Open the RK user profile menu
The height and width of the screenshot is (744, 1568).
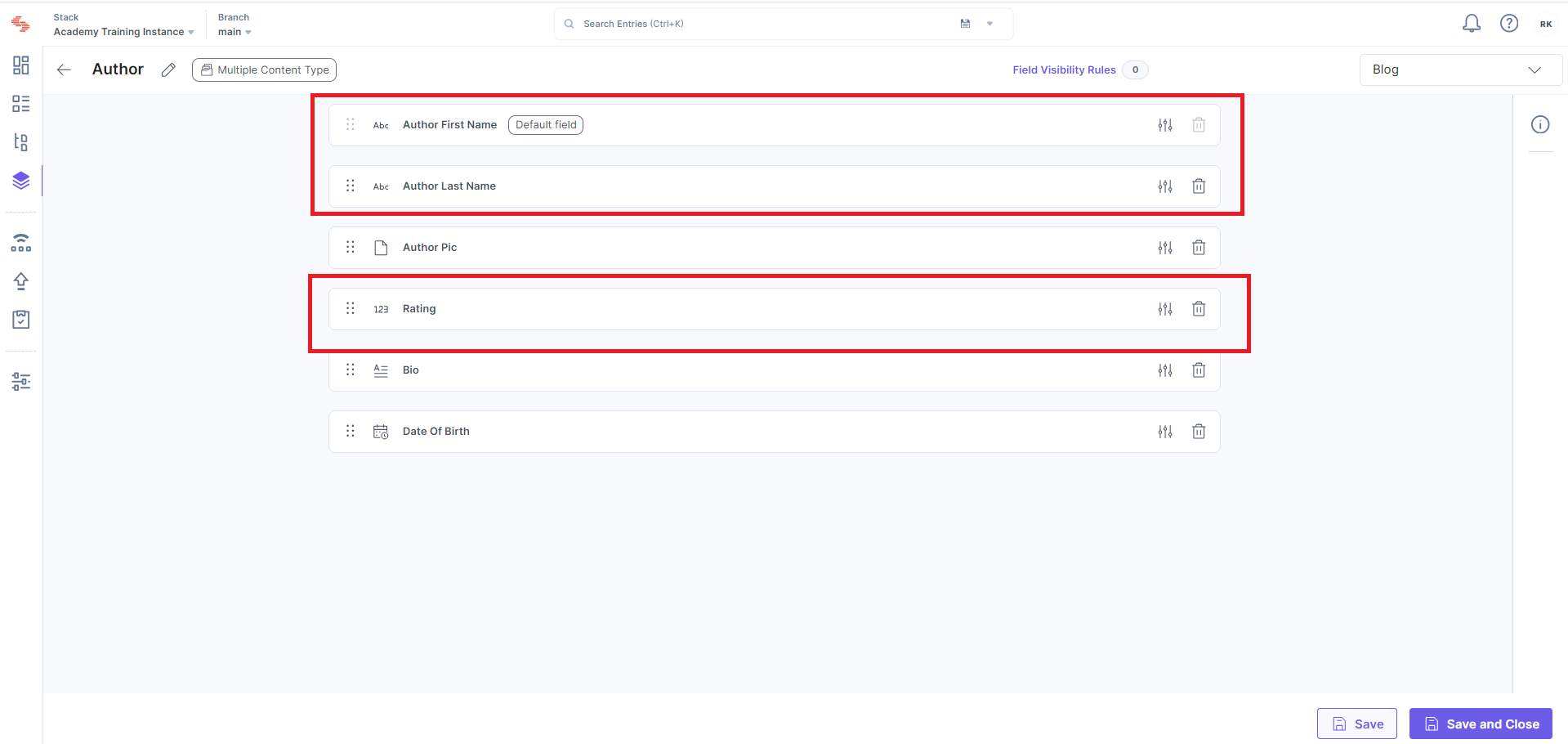(x=1546, y=24)
